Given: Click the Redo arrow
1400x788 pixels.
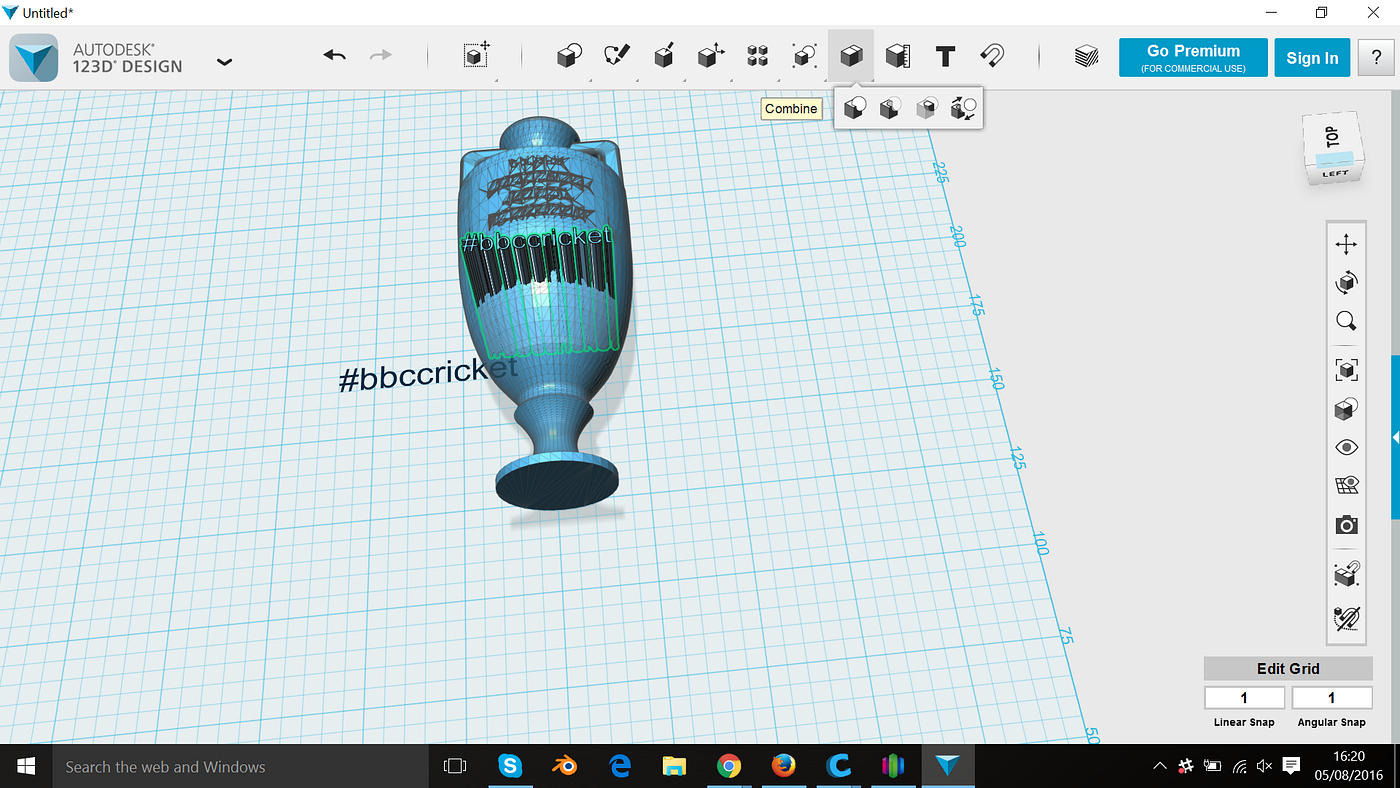Looking at the screenshot, I should (381, 56).
